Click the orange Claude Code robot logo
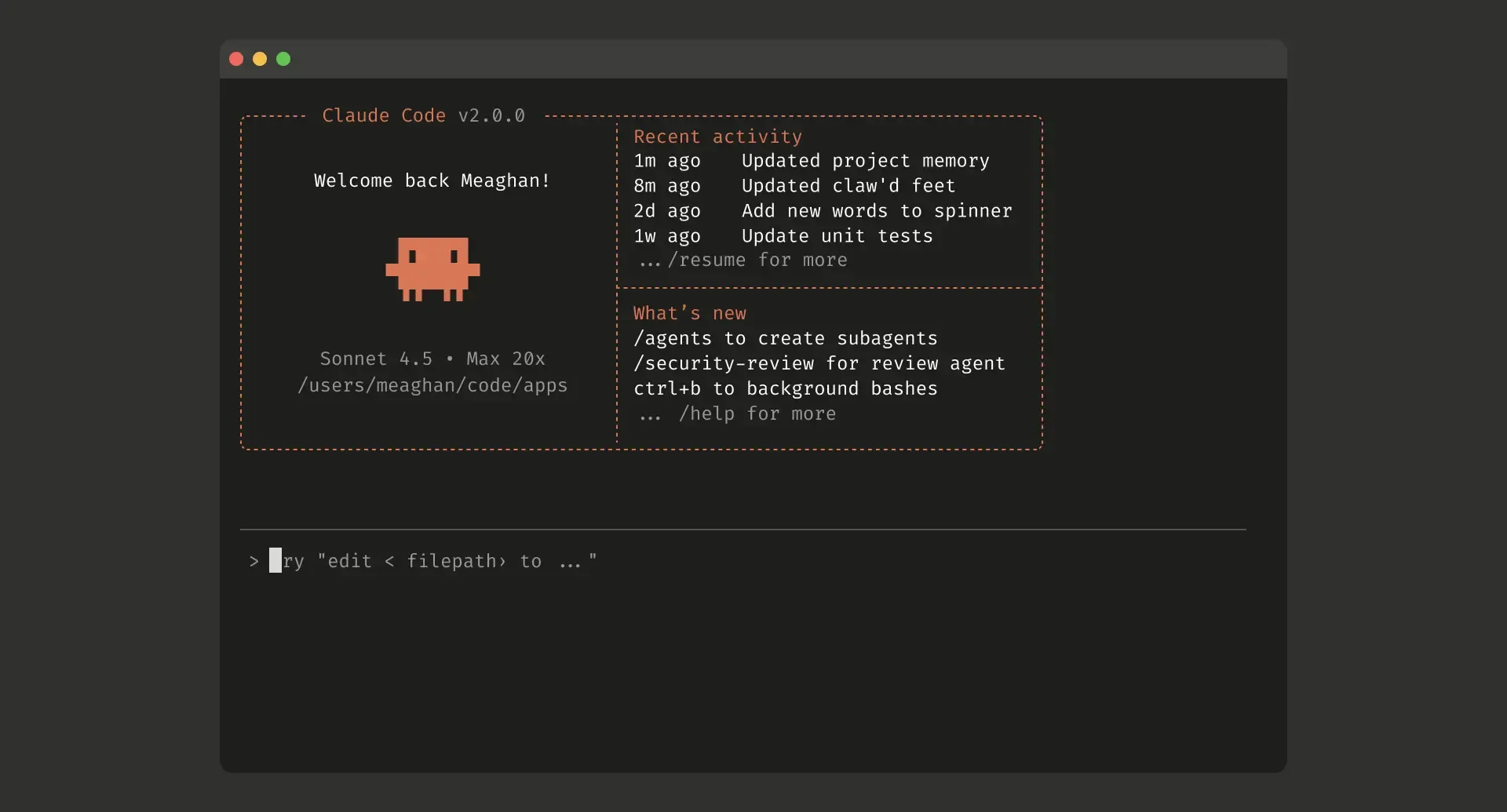 432,269
